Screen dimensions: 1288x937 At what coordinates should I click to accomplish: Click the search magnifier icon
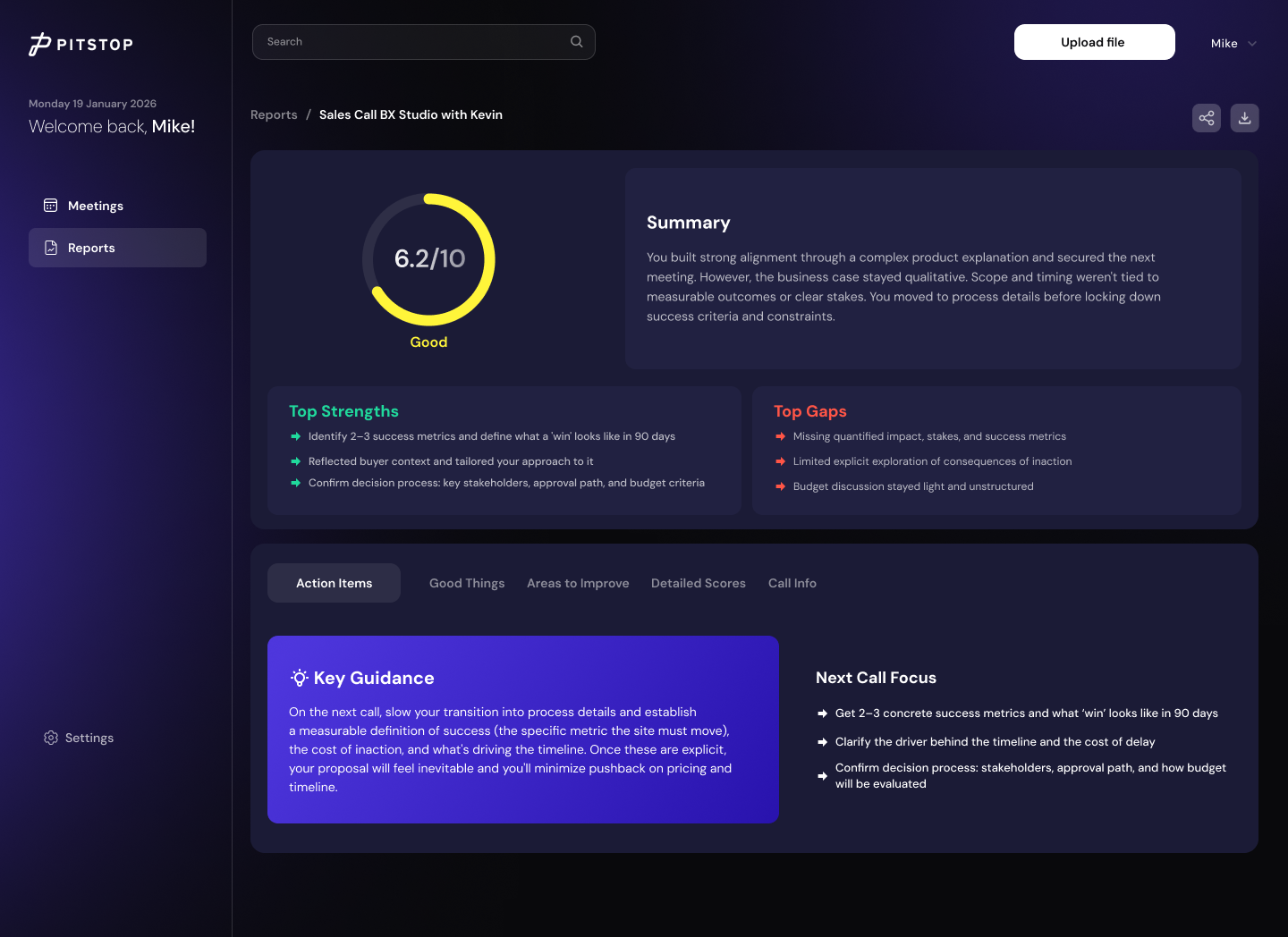(x=577, y=42)
